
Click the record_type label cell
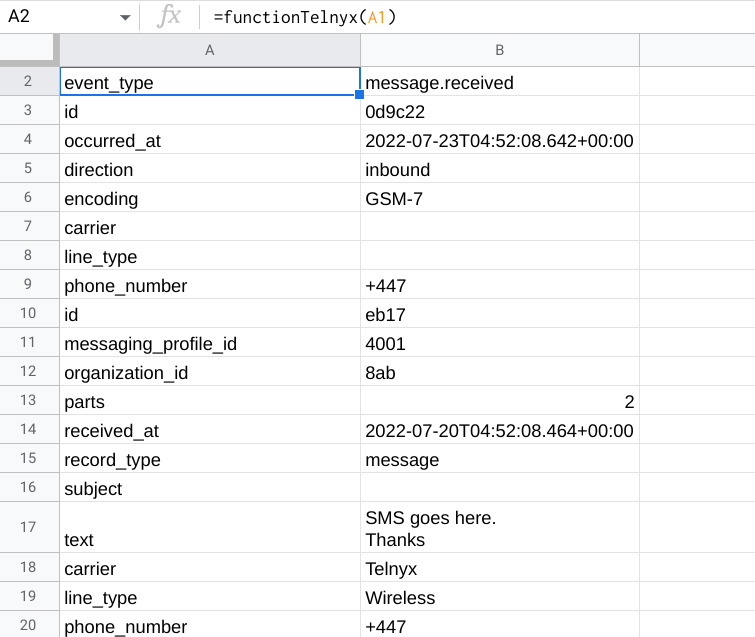pos(209,459)
